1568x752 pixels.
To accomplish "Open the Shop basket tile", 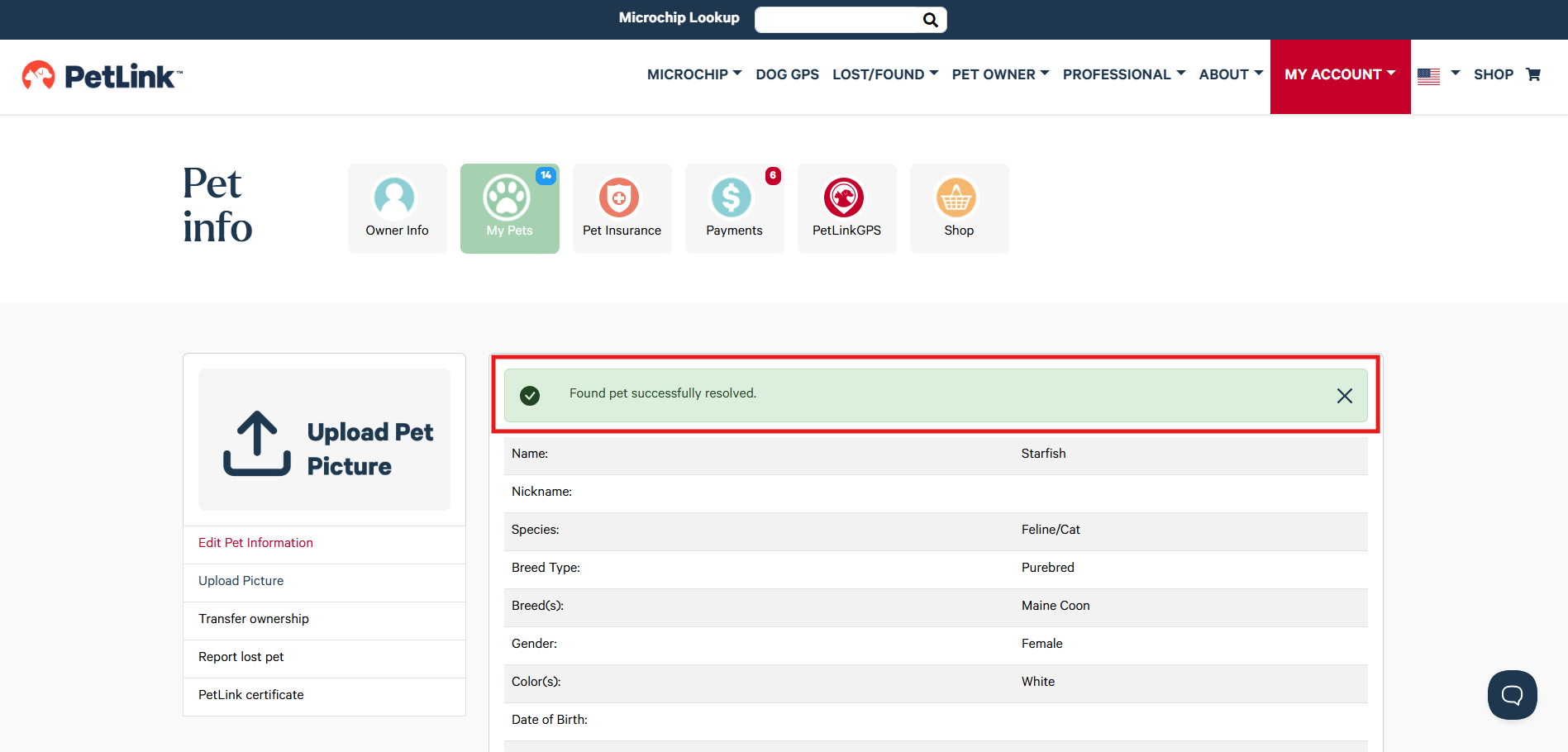I will 960,208.
